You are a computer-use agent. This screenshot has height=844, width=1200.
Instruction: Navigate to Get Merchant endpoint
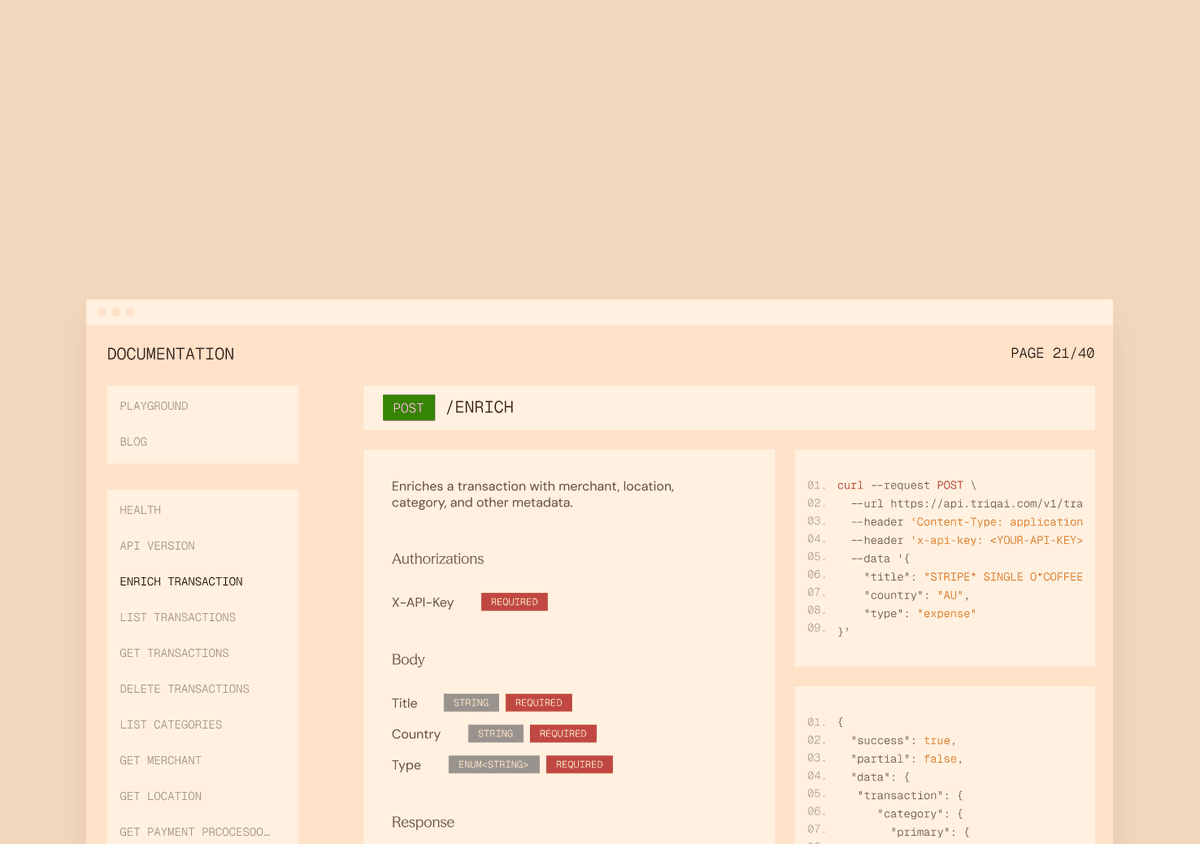160,761
